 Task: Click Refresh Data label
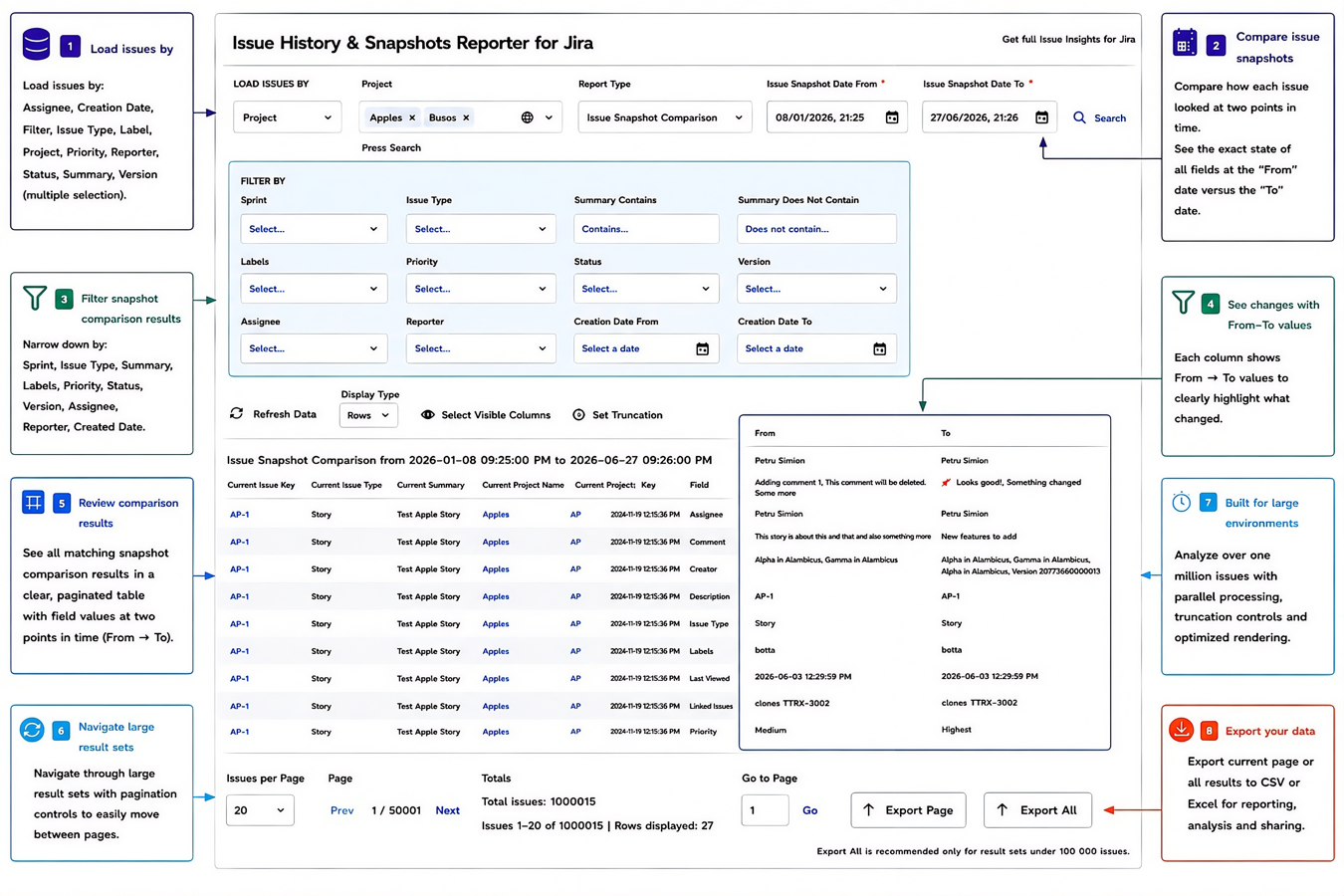[285, 414]
